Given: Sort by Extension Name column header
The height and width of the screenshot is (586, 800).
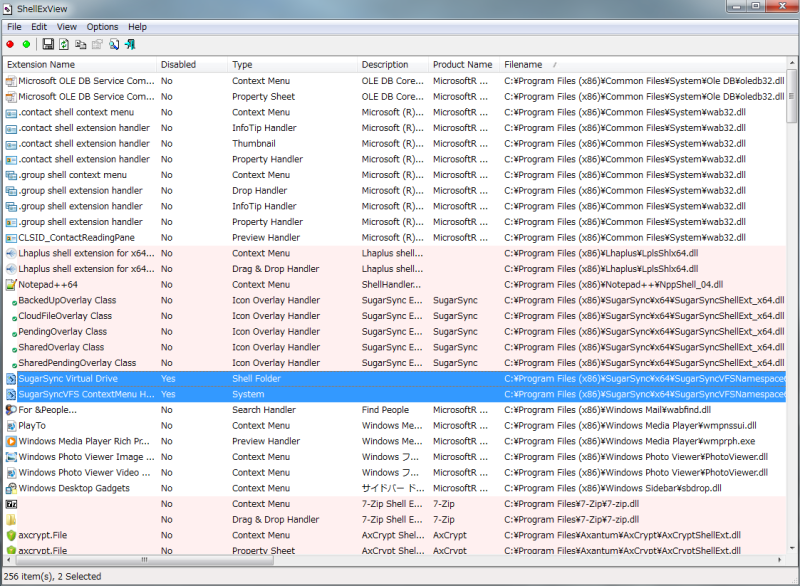Looking at the screenshot, I should point(80,65).
